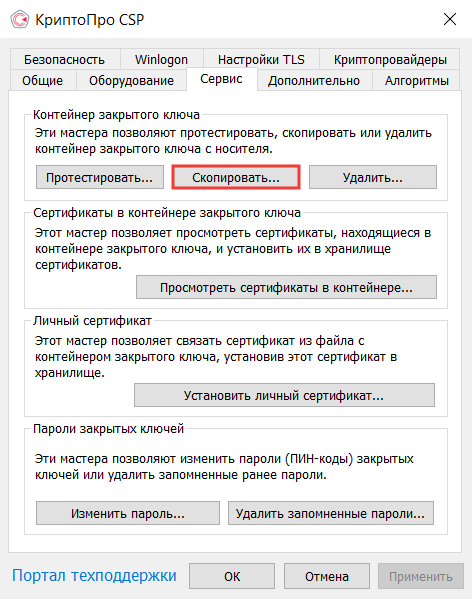Open the Winlogon tab
The height and width of the screenshot is (599, 472).
click(161, 60)
